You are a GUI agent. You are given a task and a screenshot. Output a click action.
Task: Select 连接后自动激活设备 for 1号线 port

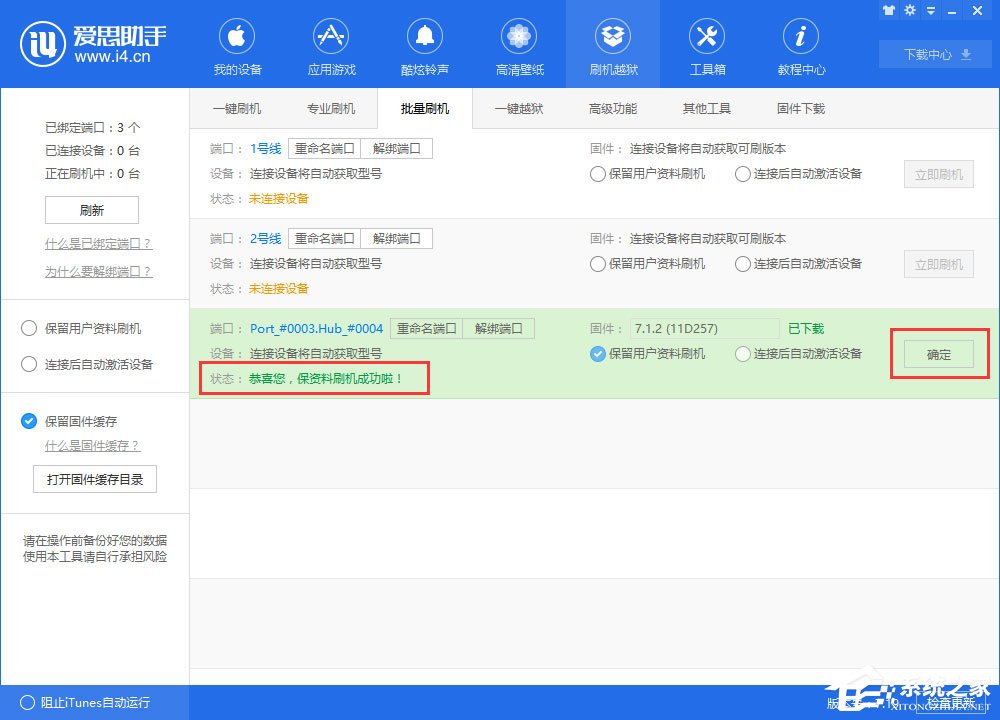click(742, 173)
